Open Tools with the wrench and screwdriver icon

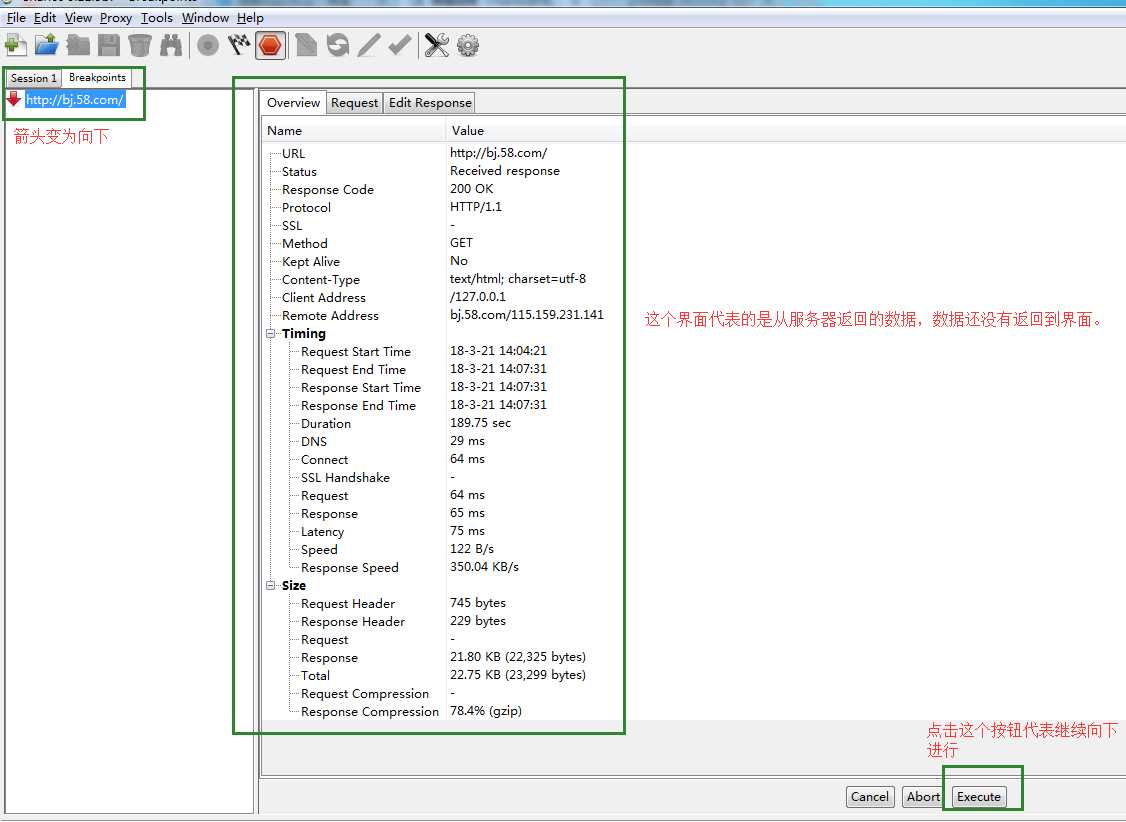pos(436,45)
